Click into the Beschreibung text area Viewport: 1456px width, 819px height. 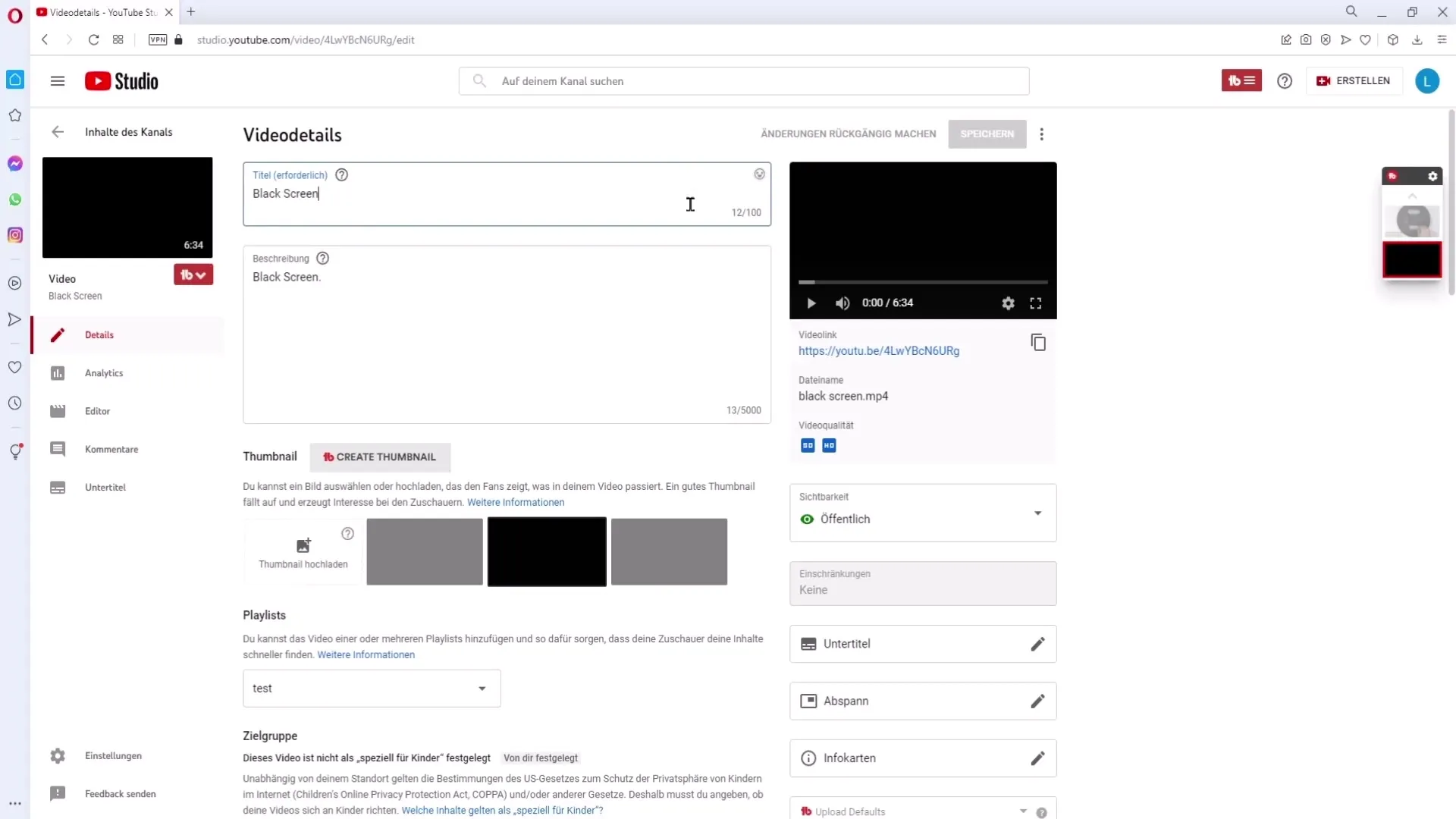coord(507,334)
